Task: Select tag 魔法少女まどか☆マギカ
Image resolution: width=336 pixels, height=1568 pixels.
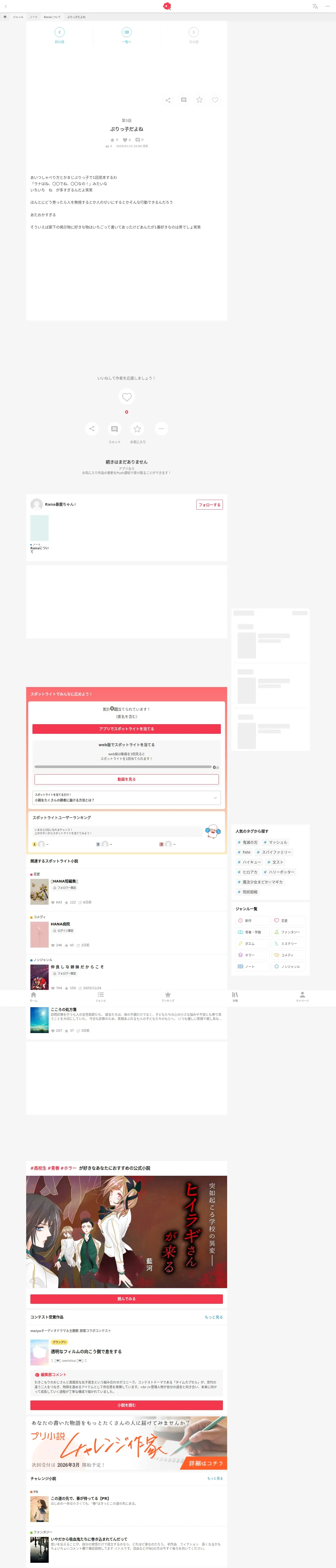Action: pyautogui.click(x=260, y=882)
